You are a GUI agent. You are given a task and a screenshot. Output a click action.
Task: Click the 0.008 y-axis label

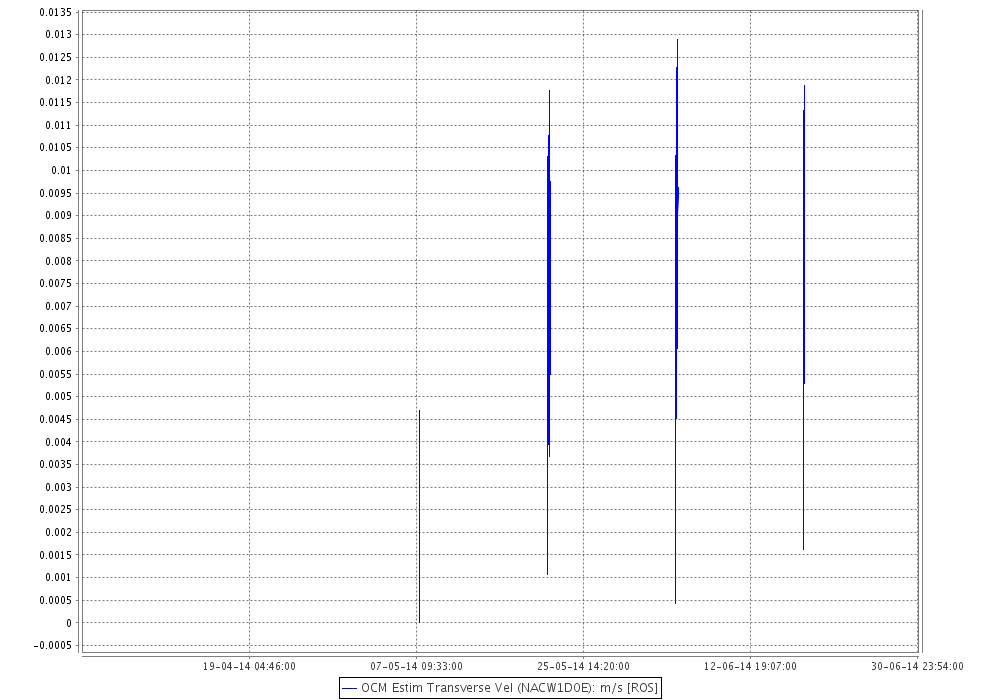pos(58,261)
